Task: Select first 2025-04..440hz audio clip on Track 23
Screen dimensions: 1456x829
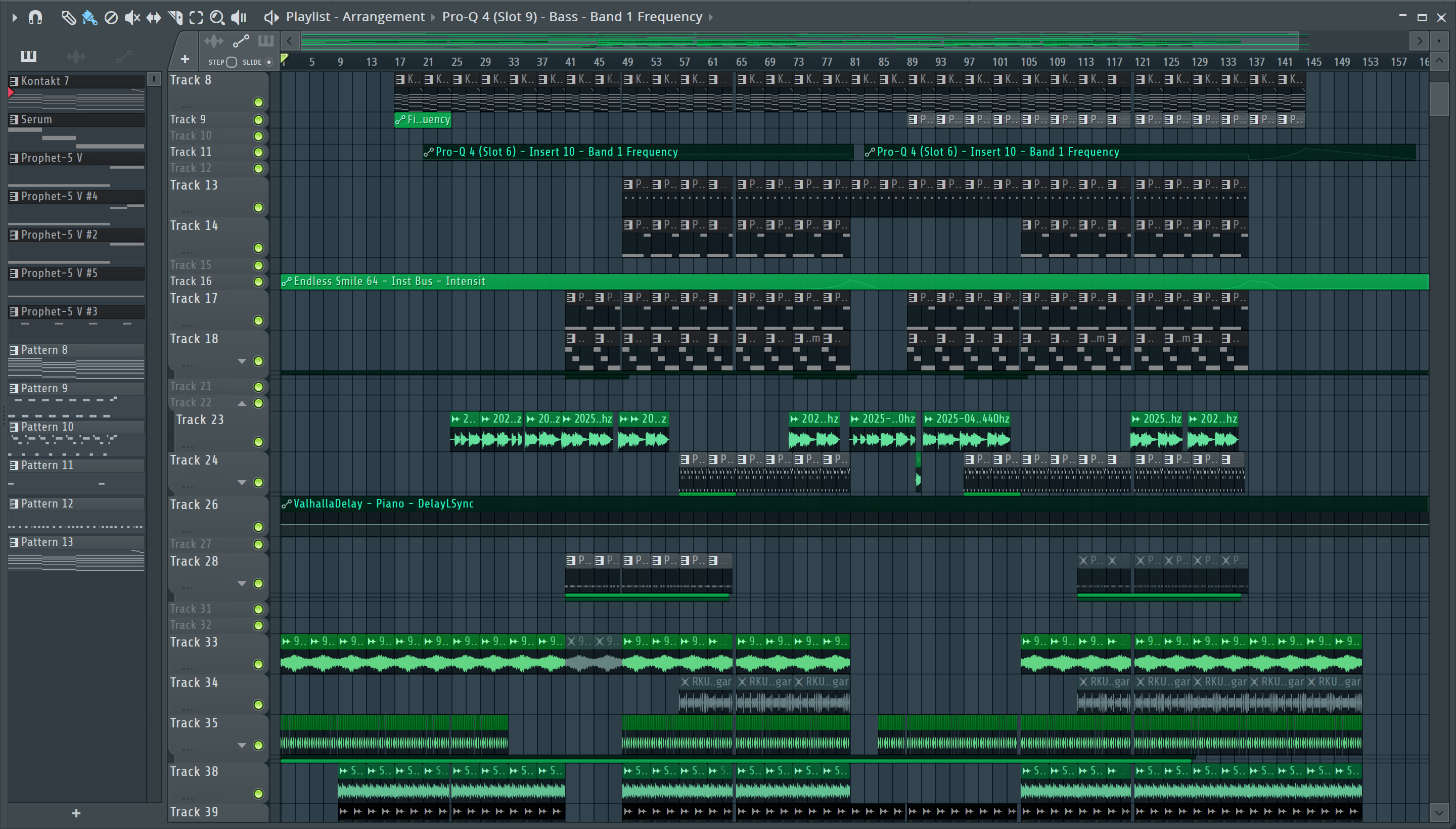Action: [966, 431]
